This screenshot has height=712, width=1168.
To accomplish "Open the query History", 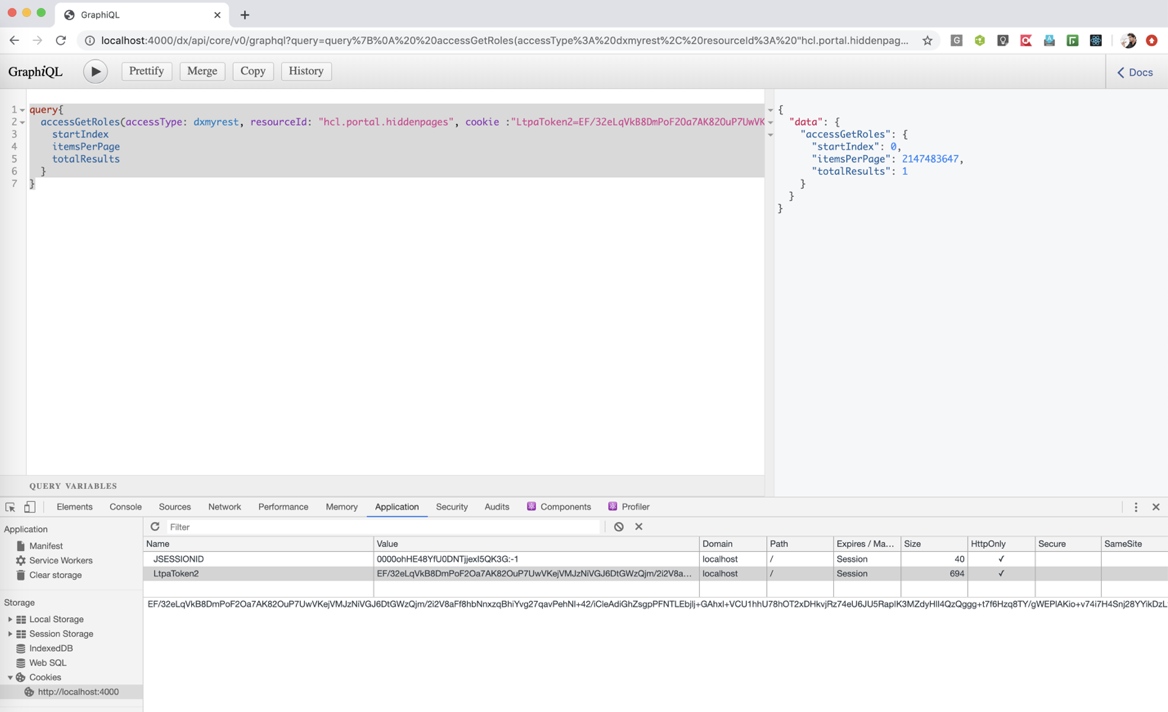I will click(306, 71).
